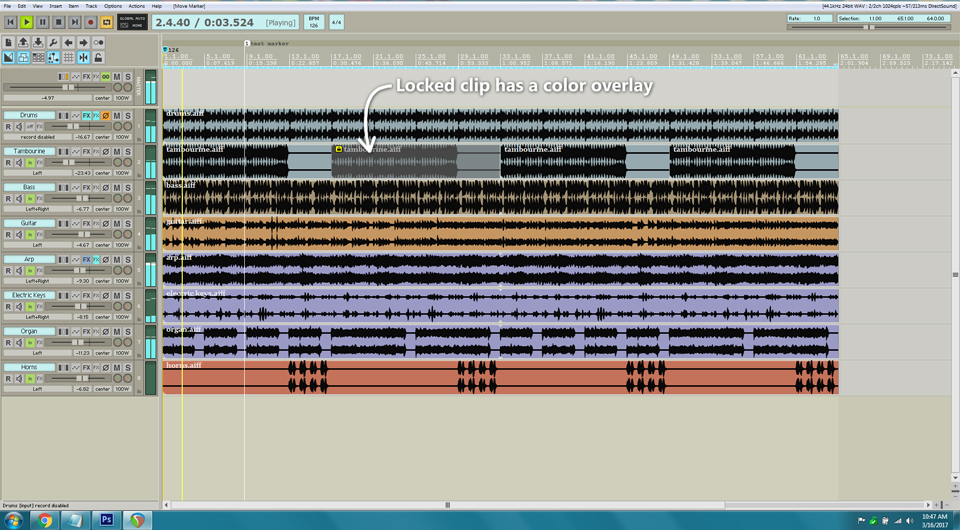Open the Track menu

click(x=91, y=6)
